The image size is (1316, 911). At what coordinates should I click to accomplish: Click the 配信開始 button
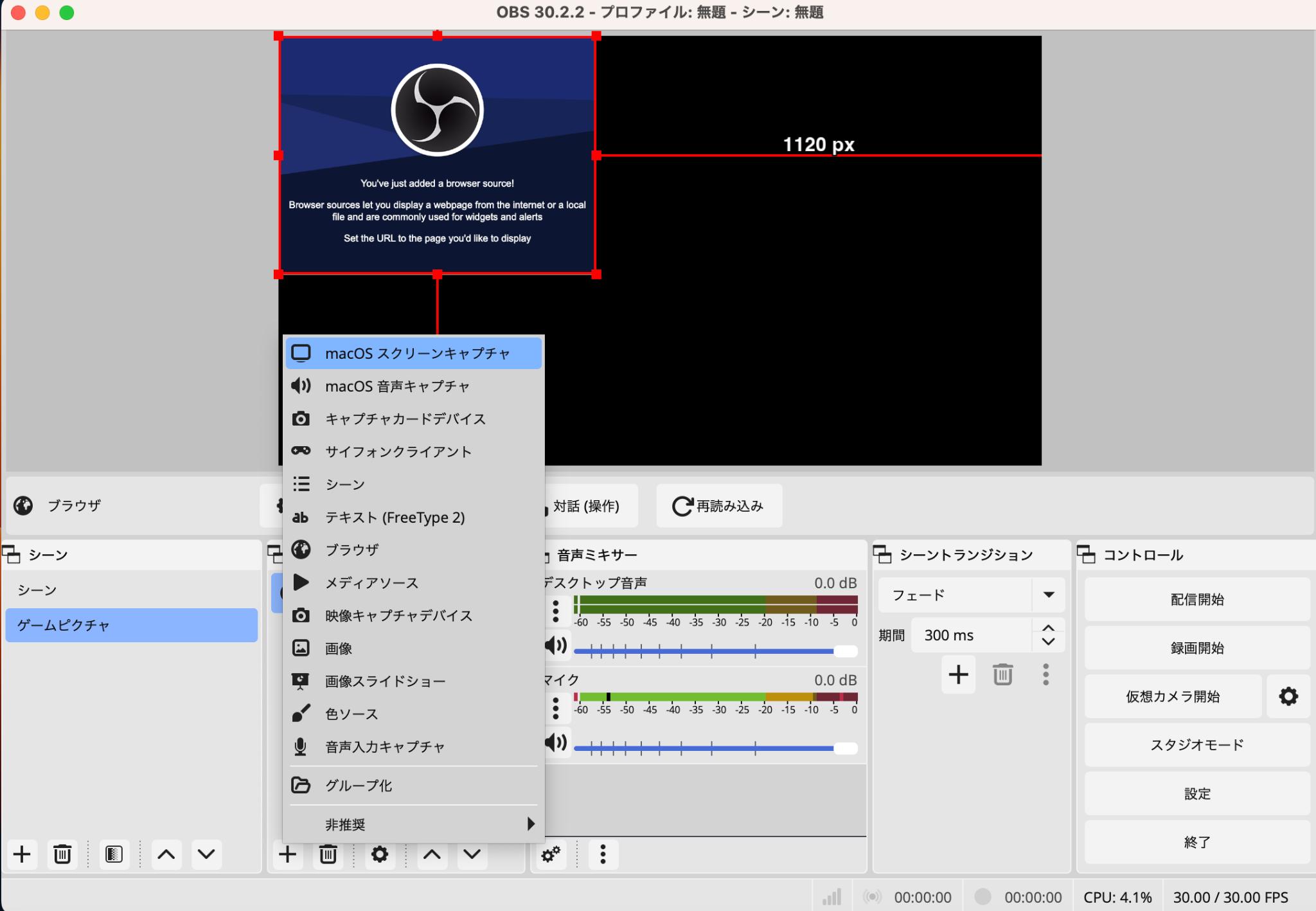(x=1197, y=599)
